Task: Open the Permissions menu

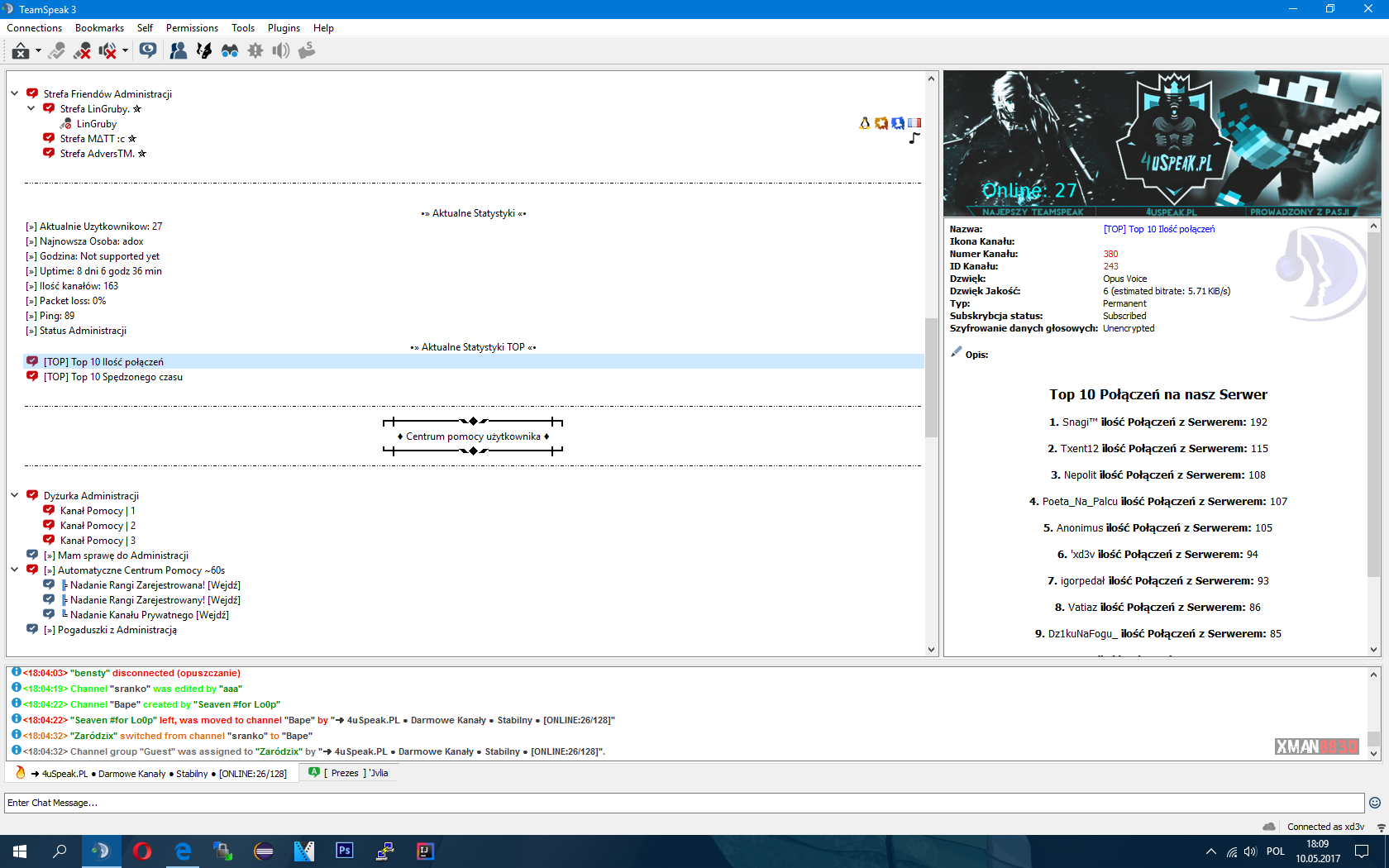Action: point(192,28)
